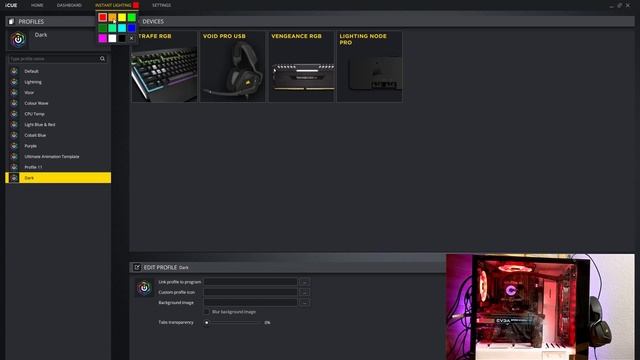
Task: Click the Visor profile's icon
Action: (x=14, y=92)
